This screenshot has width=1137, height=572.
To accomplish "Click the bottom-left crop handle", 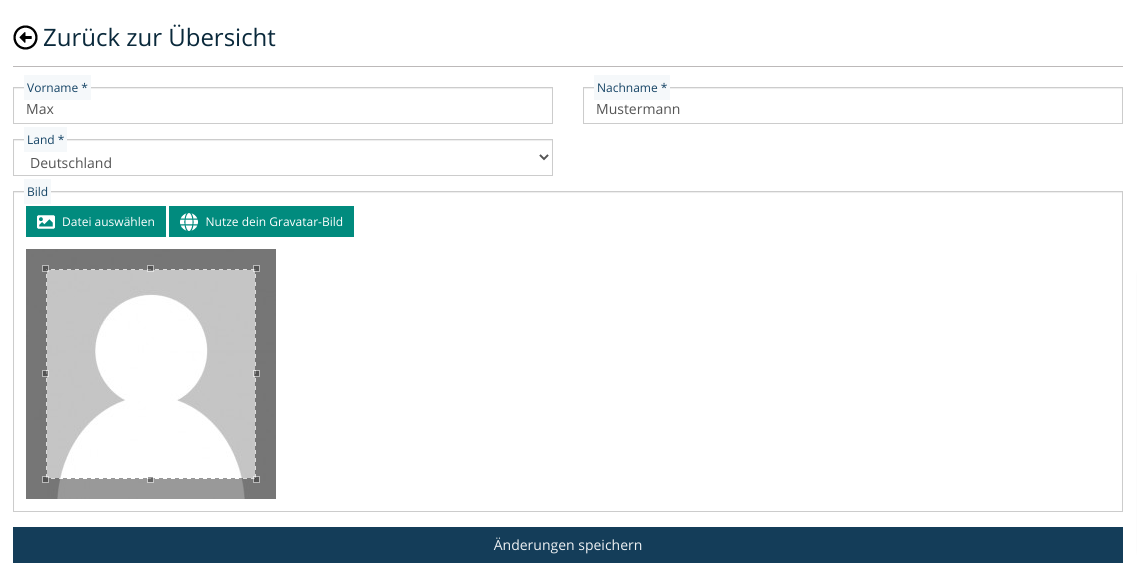I will (46, 479).
